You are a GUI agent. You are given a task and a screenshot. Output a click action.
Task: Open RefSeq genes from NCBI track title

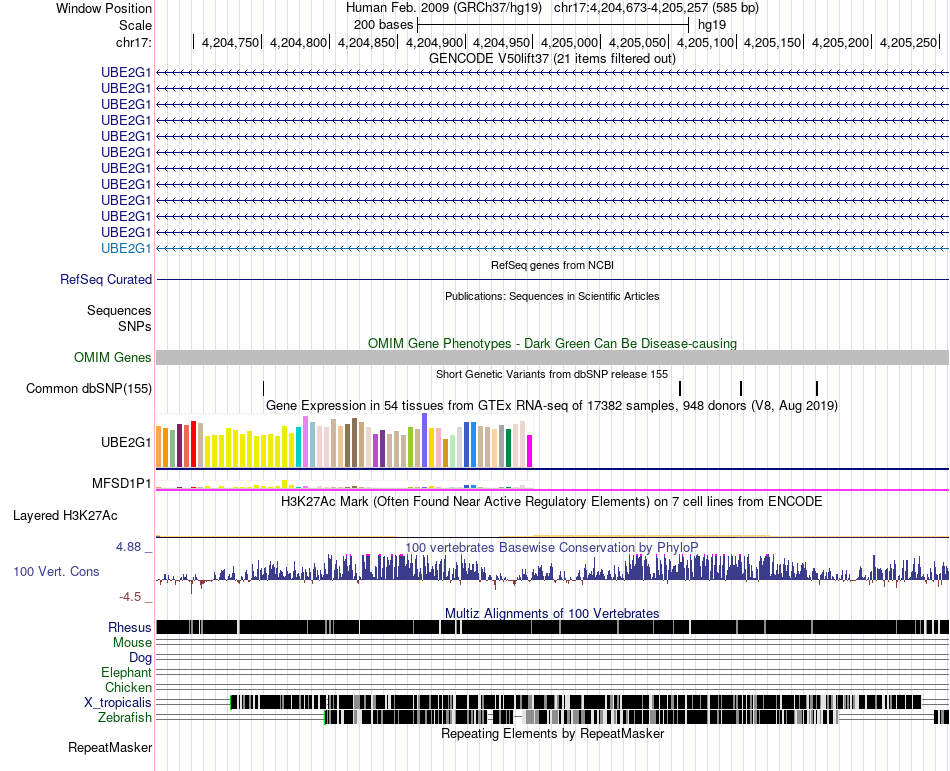click(x=552, y=265)
